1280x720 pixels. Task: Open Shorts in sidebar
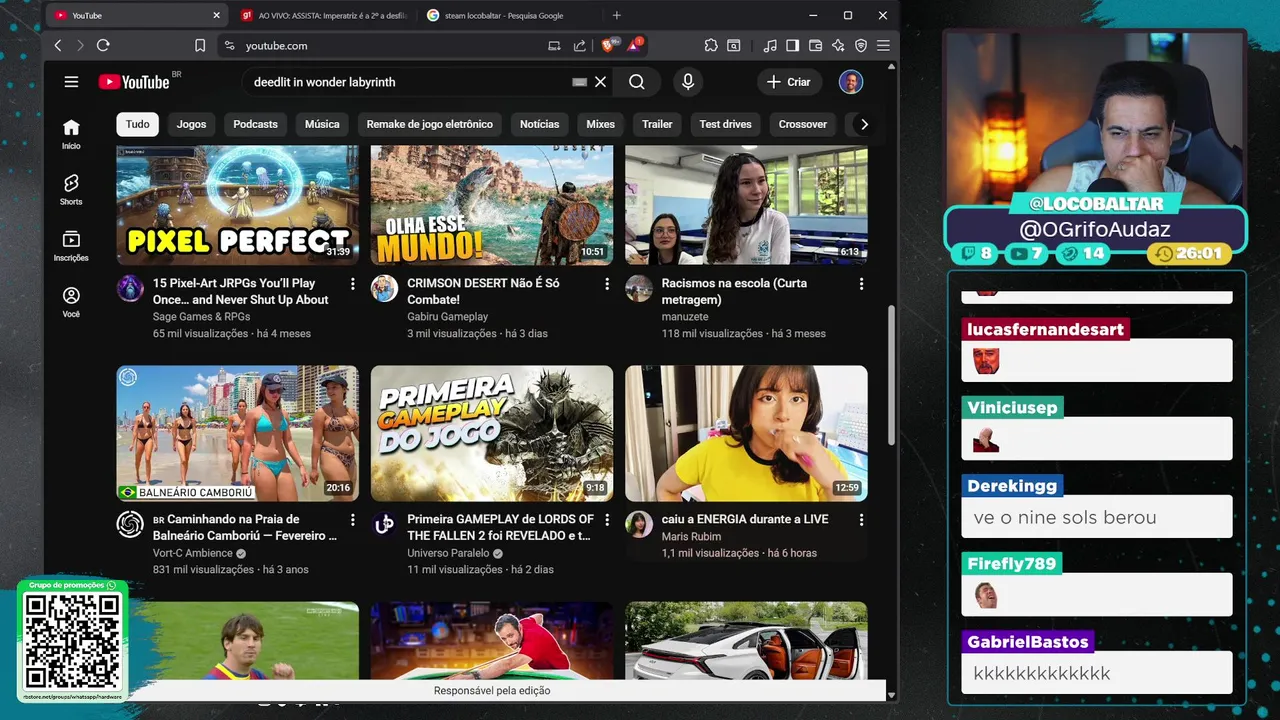click(71, 189)
